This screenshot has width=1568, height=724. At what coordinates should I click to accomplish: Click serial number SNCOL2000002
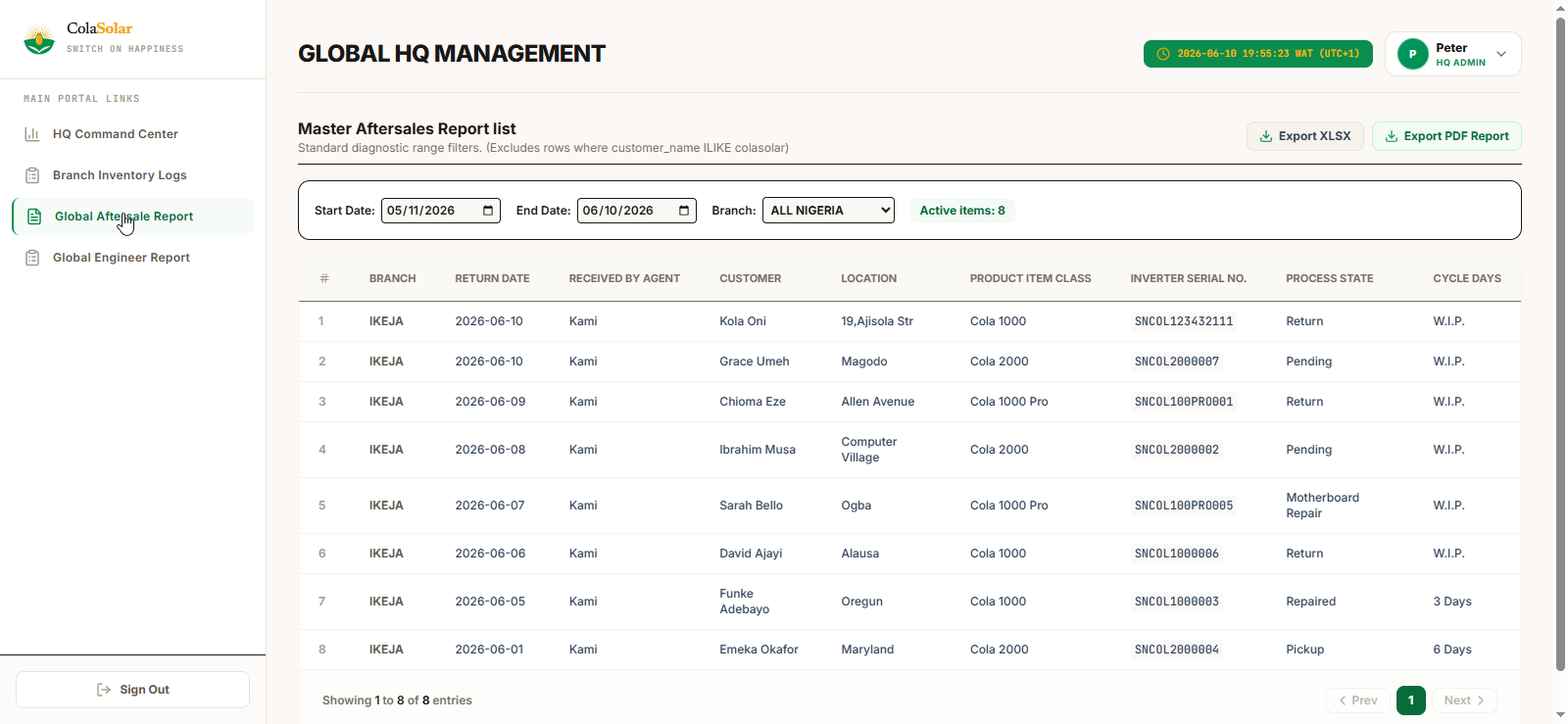(x=1177, y=450)
